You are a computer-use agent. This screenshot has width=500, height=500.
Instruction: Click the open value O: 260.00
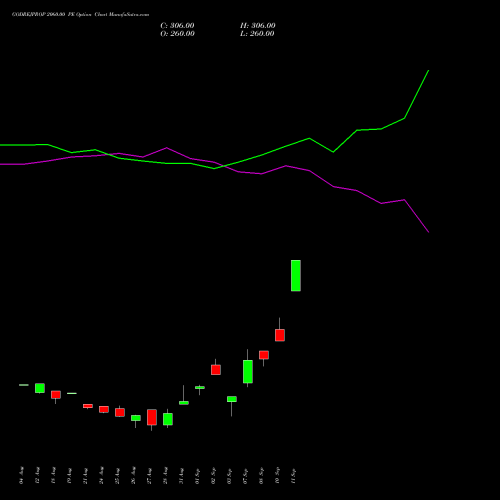tap(177, 34)
